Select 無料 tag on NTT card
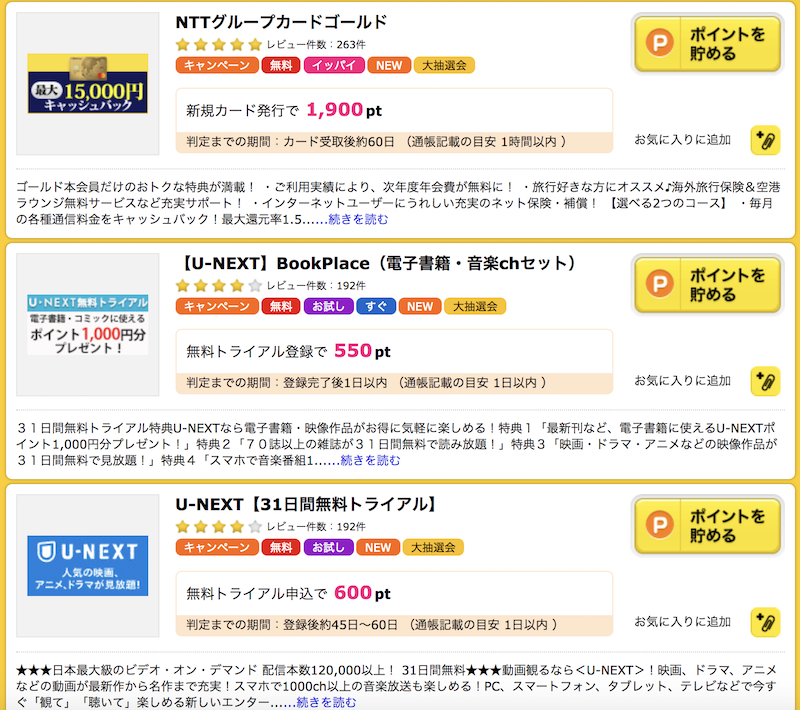 point(281,65)
